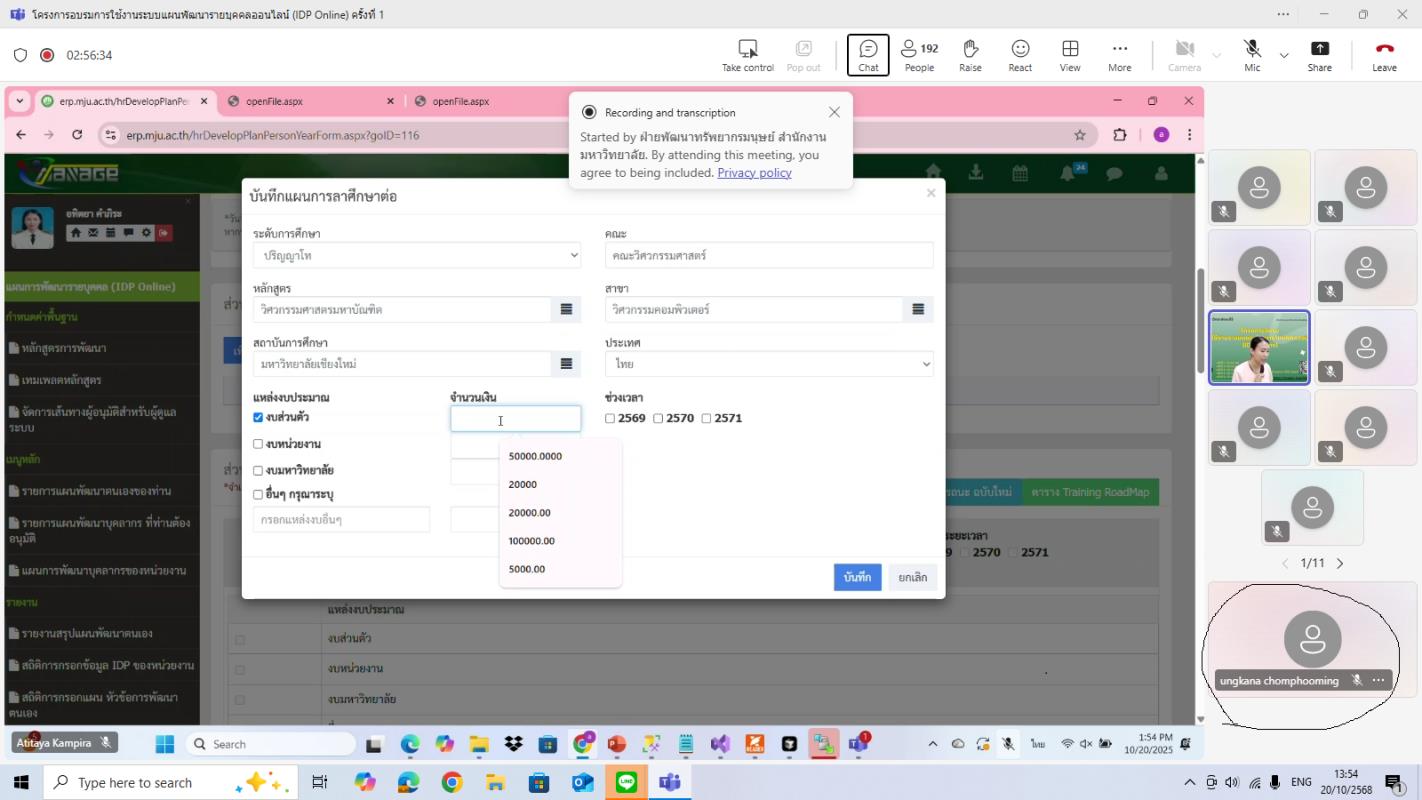Click the list icon beside the สาขา field
The width and height of the screenshot is (1422, 800).
918,310
